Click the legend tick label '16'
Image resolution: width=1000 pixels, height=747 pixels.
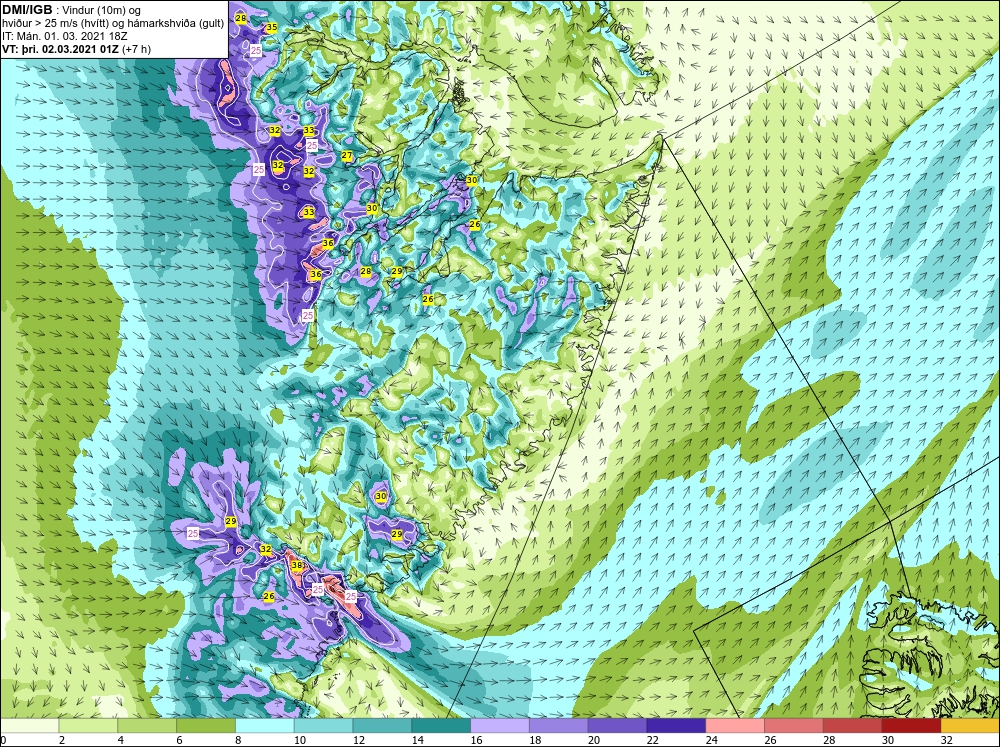[x=476, y=740]
